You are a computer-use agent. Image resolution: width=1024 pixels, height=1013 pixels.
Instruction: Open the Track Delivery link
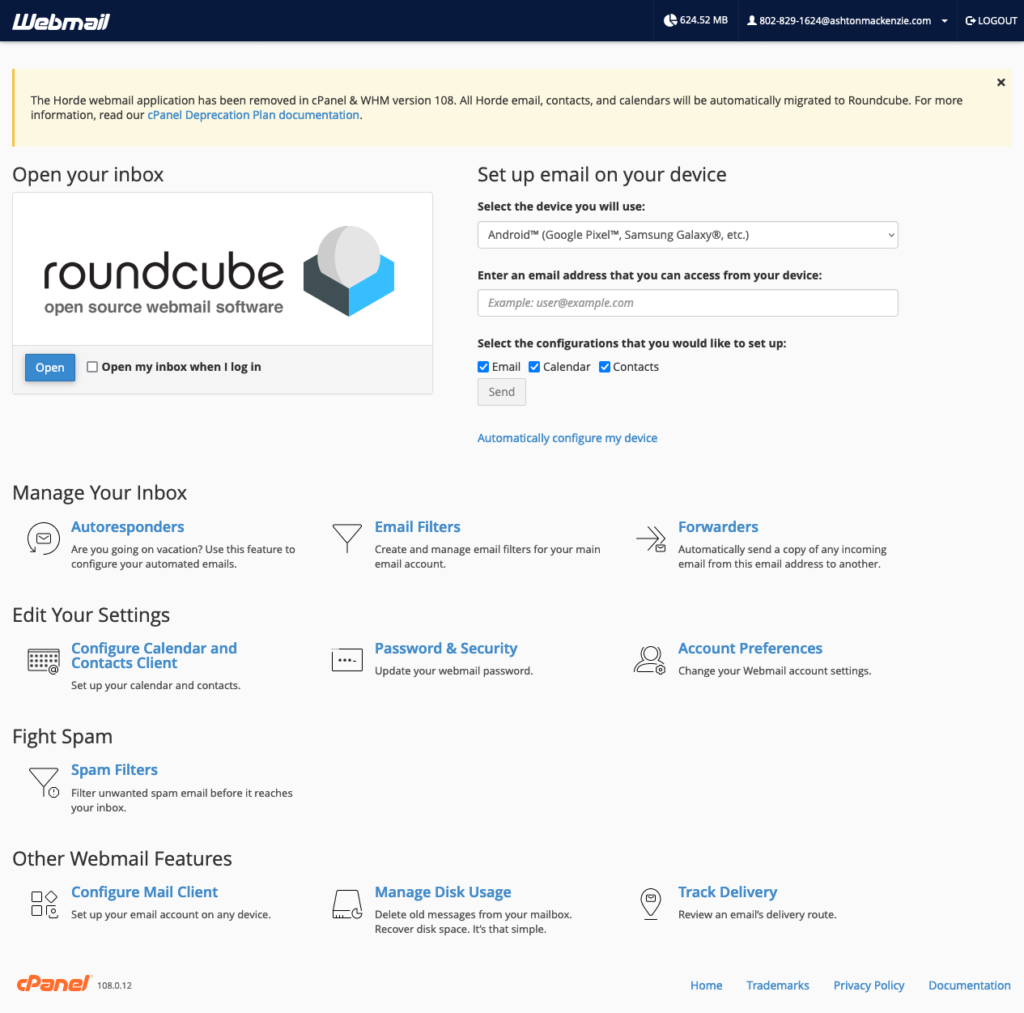tap(728, 892)
